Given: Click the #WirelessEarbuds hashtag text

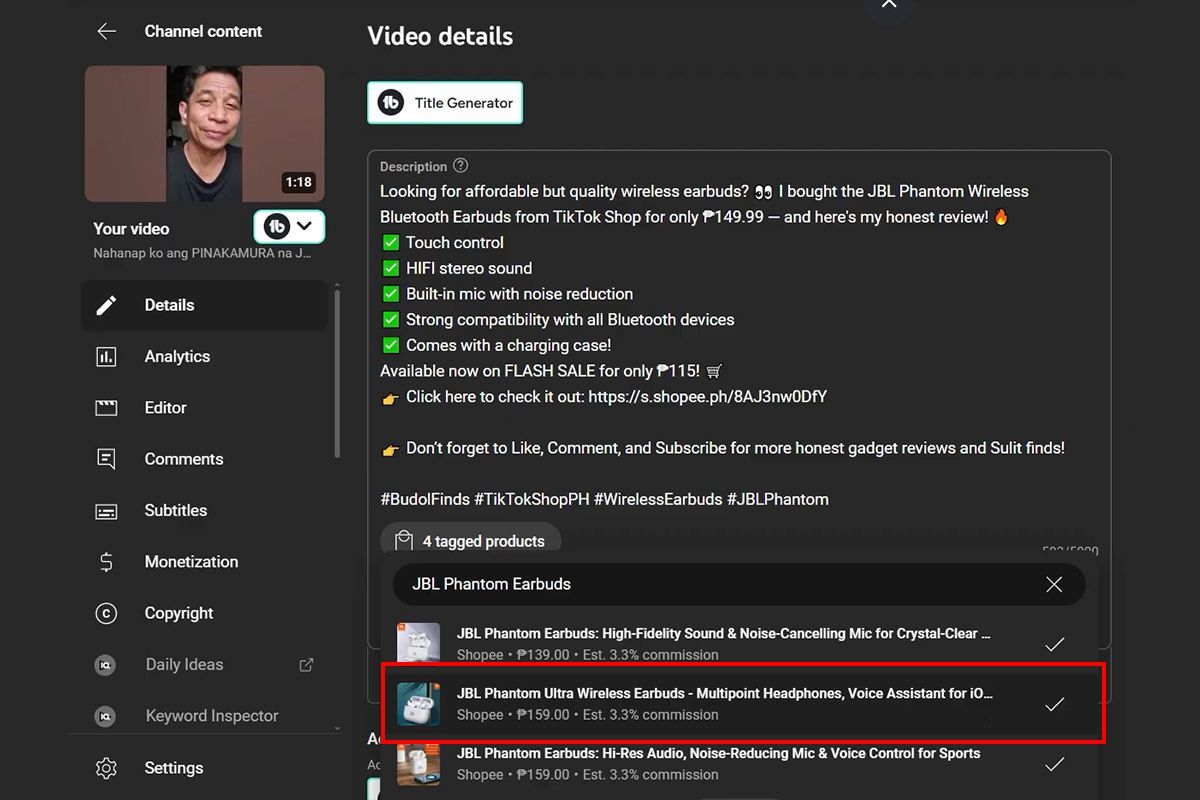Looking at the screenshot, I should pyautogui.click(x=658, y=499).
